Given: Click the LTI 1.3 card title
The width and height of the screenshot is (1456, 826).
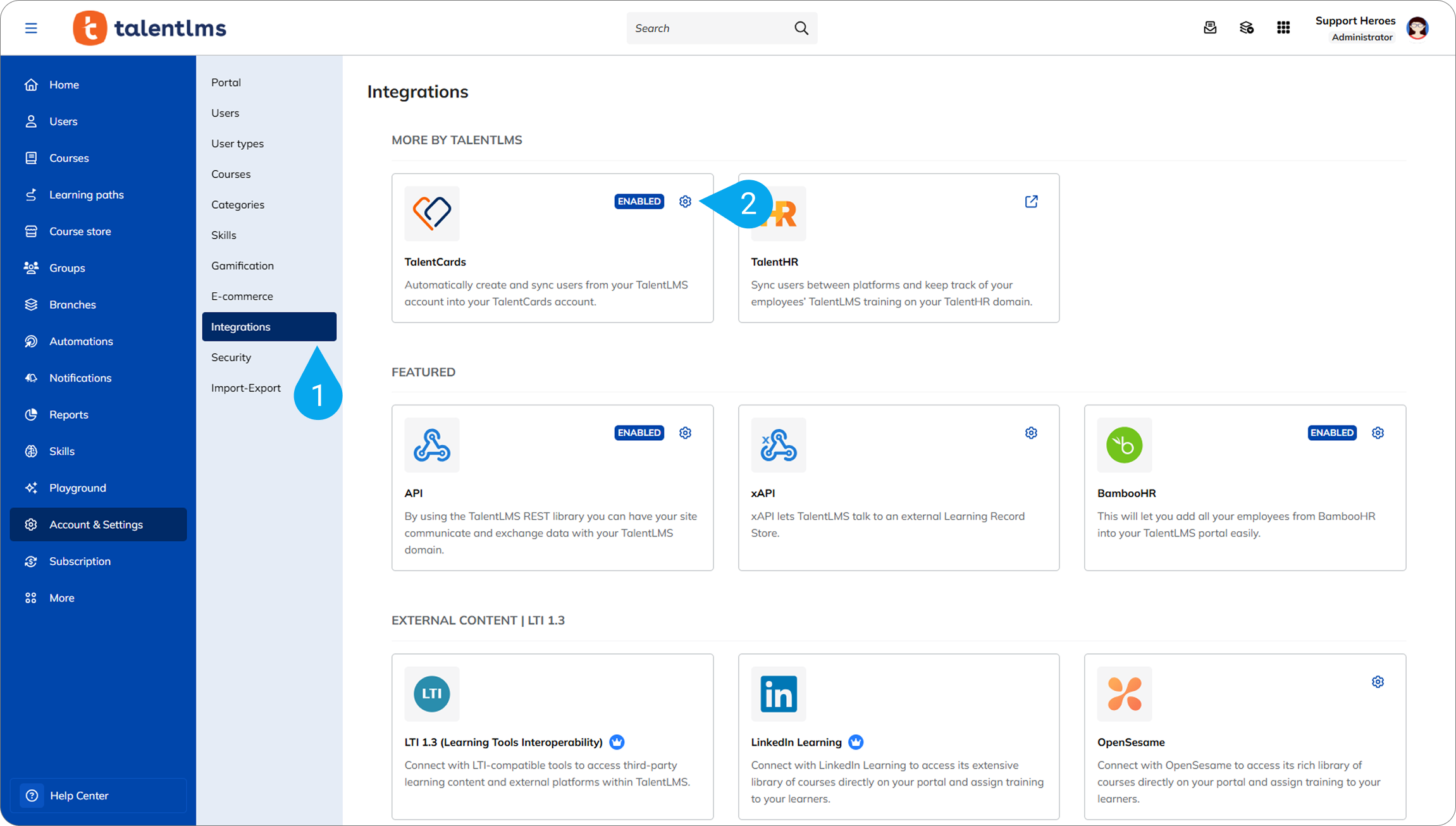Looking at the screenshot, I should point(503,743).
